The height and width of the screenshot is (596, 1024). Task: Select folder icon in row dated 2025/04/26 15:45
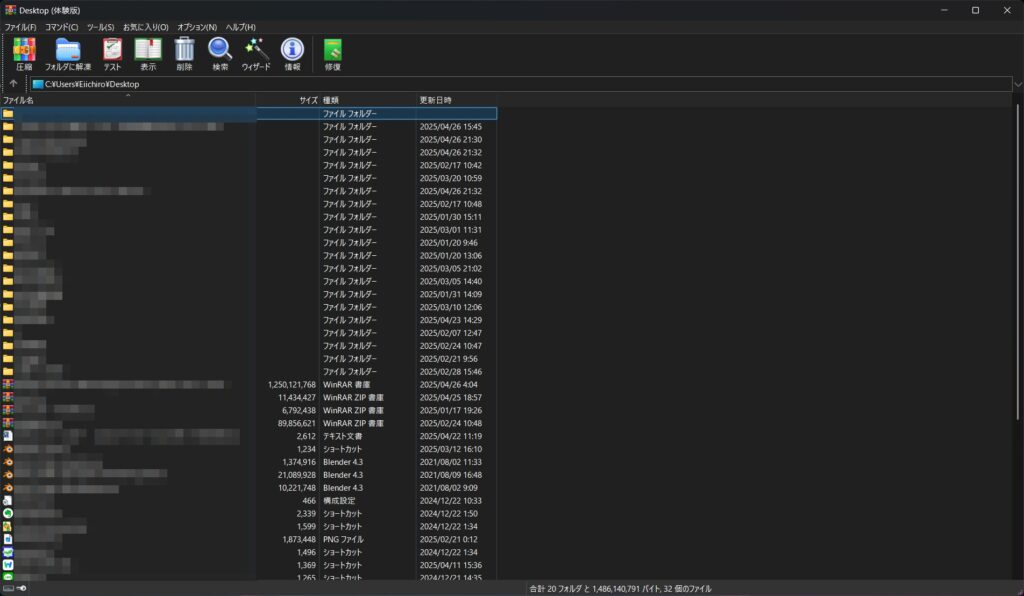(8, 126)
